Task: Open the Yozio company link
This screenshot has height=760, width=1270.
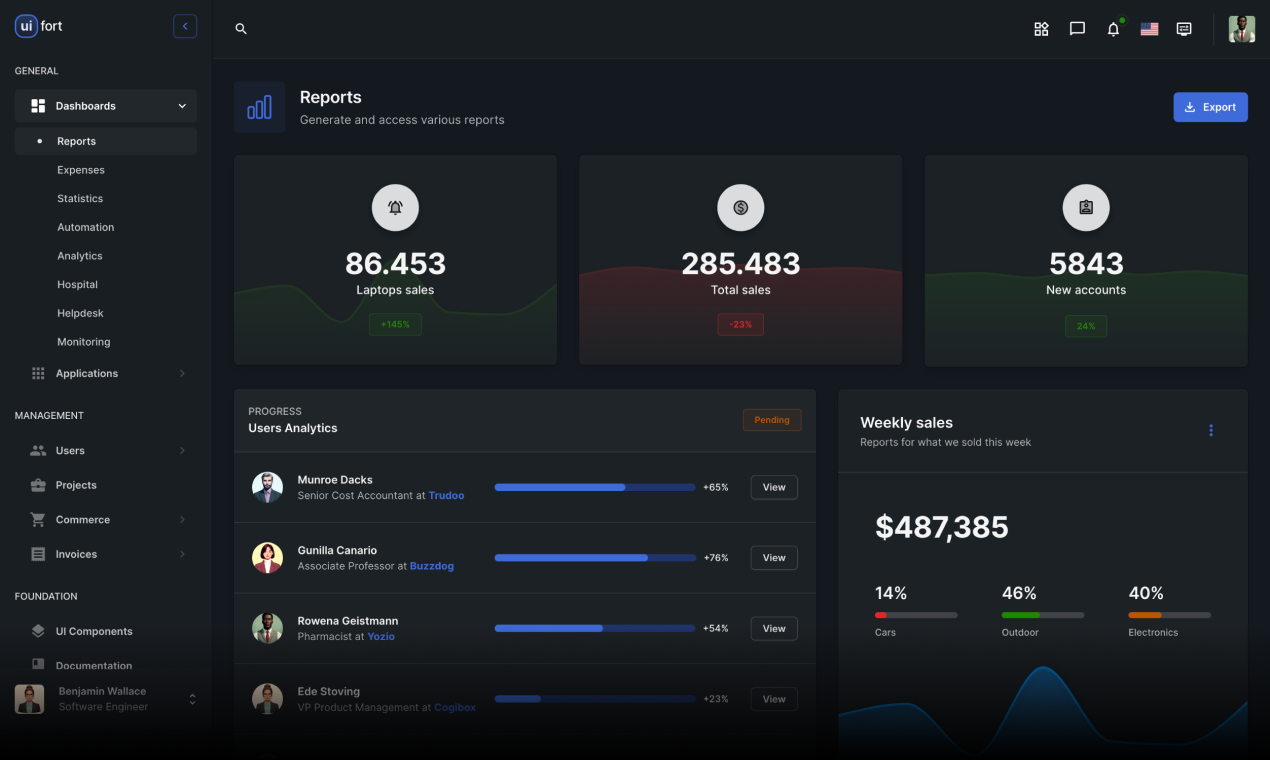Action: pyautogui.click(x=381, y=636)
